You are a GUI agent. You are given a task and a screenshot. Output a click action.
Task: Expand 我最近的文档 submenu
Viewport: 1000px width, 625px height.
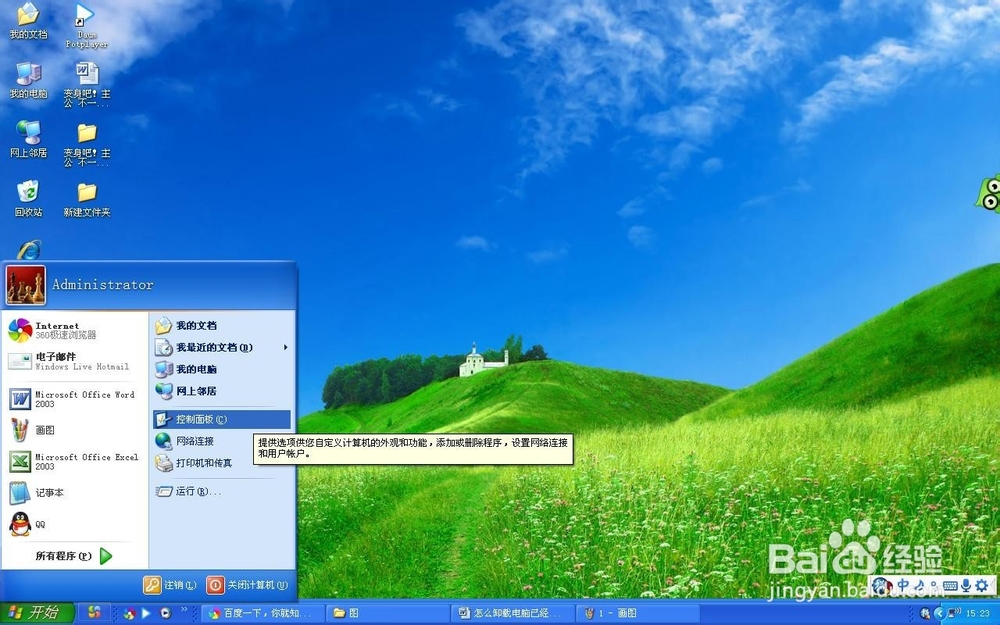[x=221, y=347]
